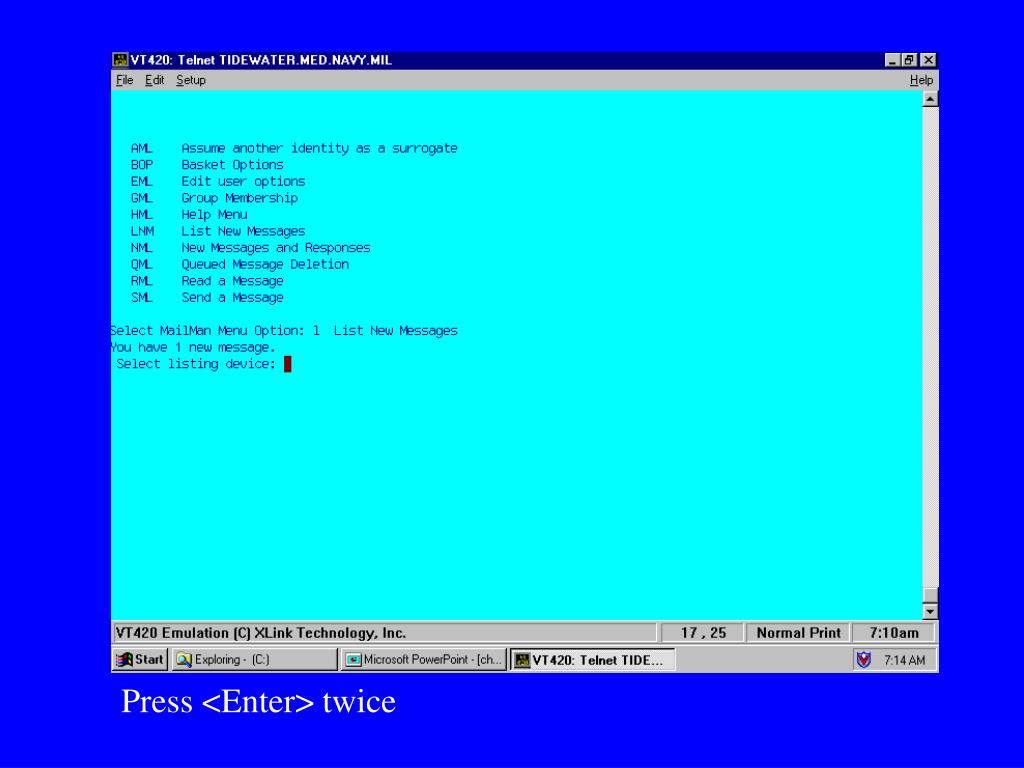Click the VT420 icon in taskbar button

522,660
